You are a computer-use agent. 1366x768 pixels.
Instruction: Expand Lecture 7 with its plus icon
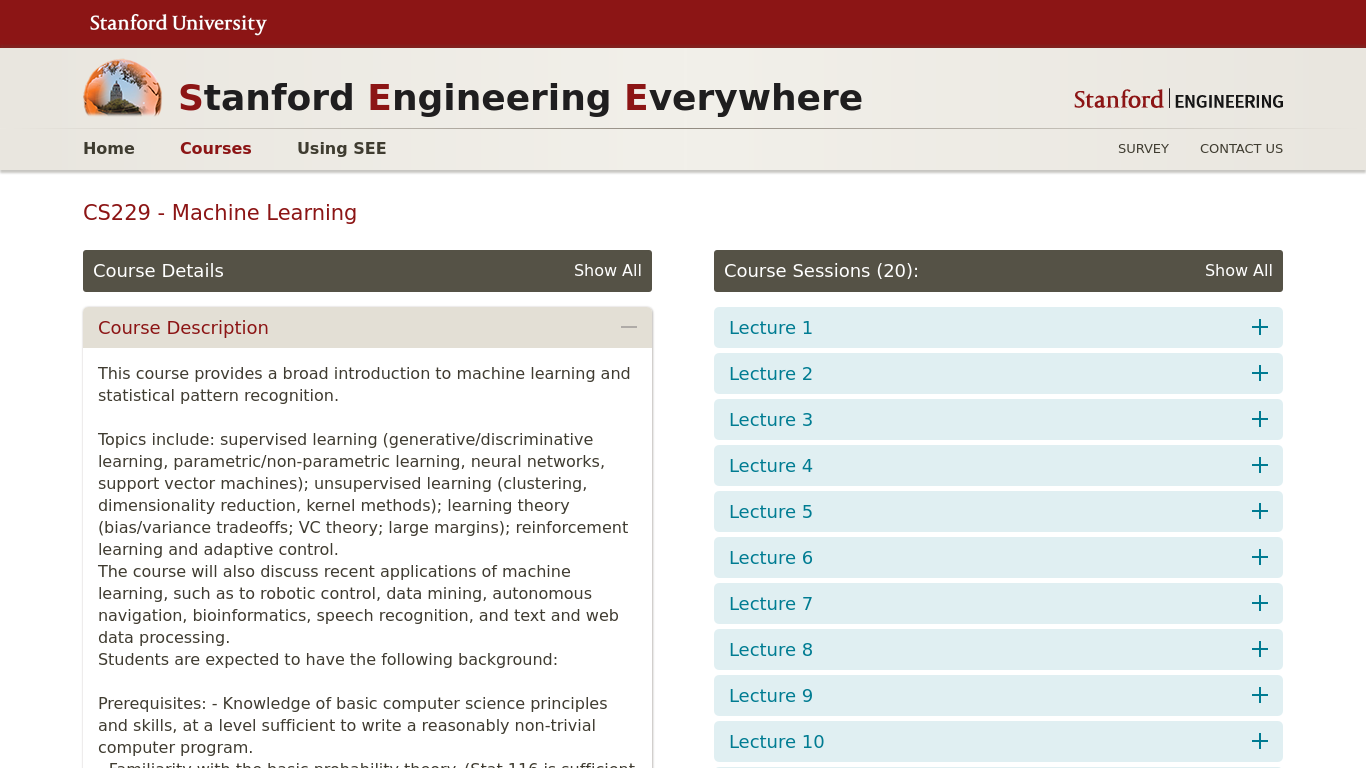(1260, 603)
